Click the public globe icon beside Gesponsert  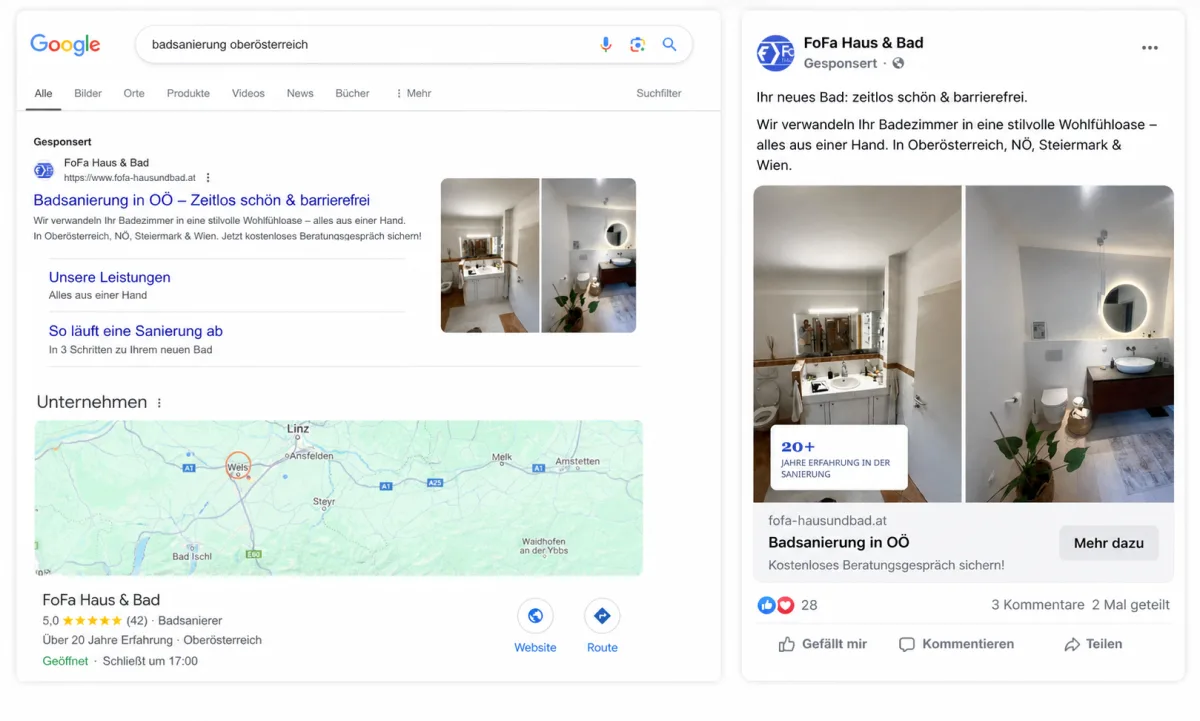coord(898,63)
